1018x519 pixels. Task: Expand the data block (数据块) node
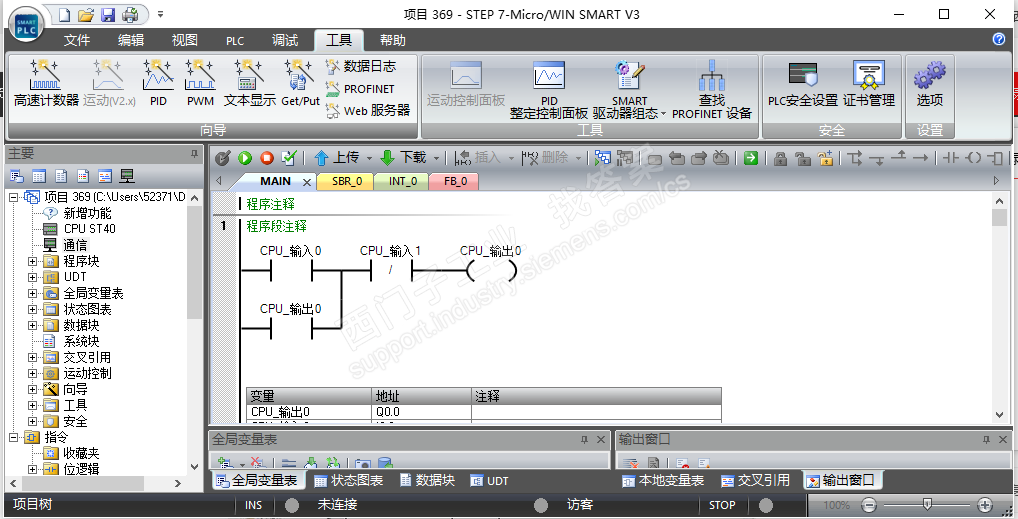point(32,325)
